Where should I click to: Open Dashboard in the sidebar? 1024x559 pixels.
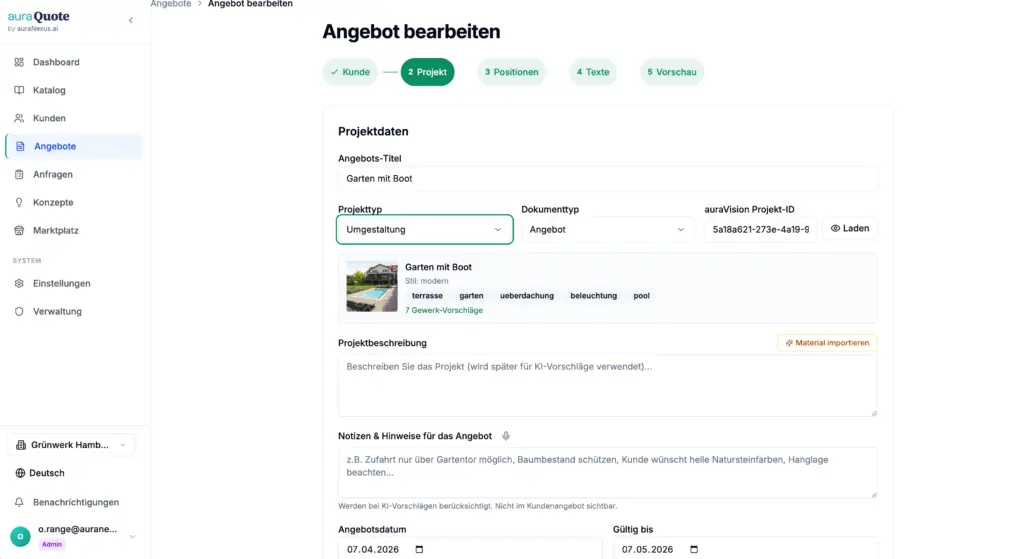(73, 62)
